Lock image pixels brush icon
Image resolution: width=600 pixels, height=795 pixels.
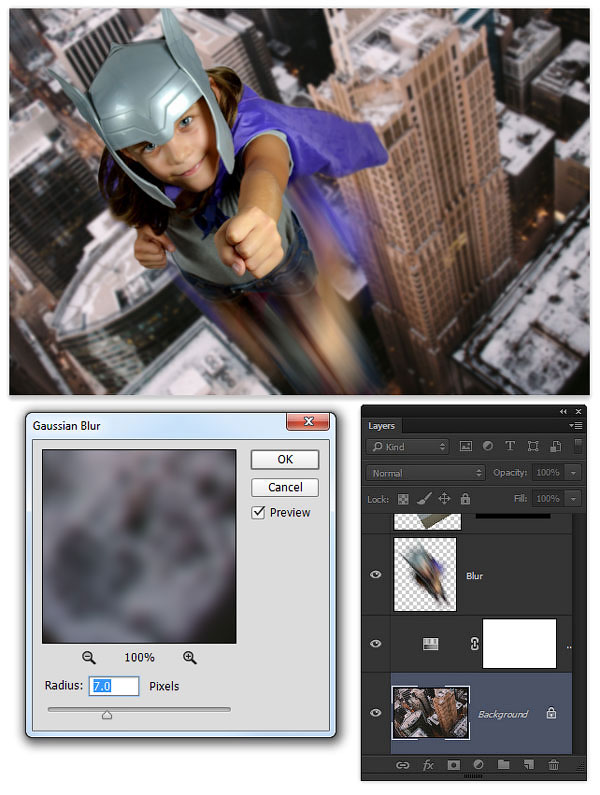[423, 499]
